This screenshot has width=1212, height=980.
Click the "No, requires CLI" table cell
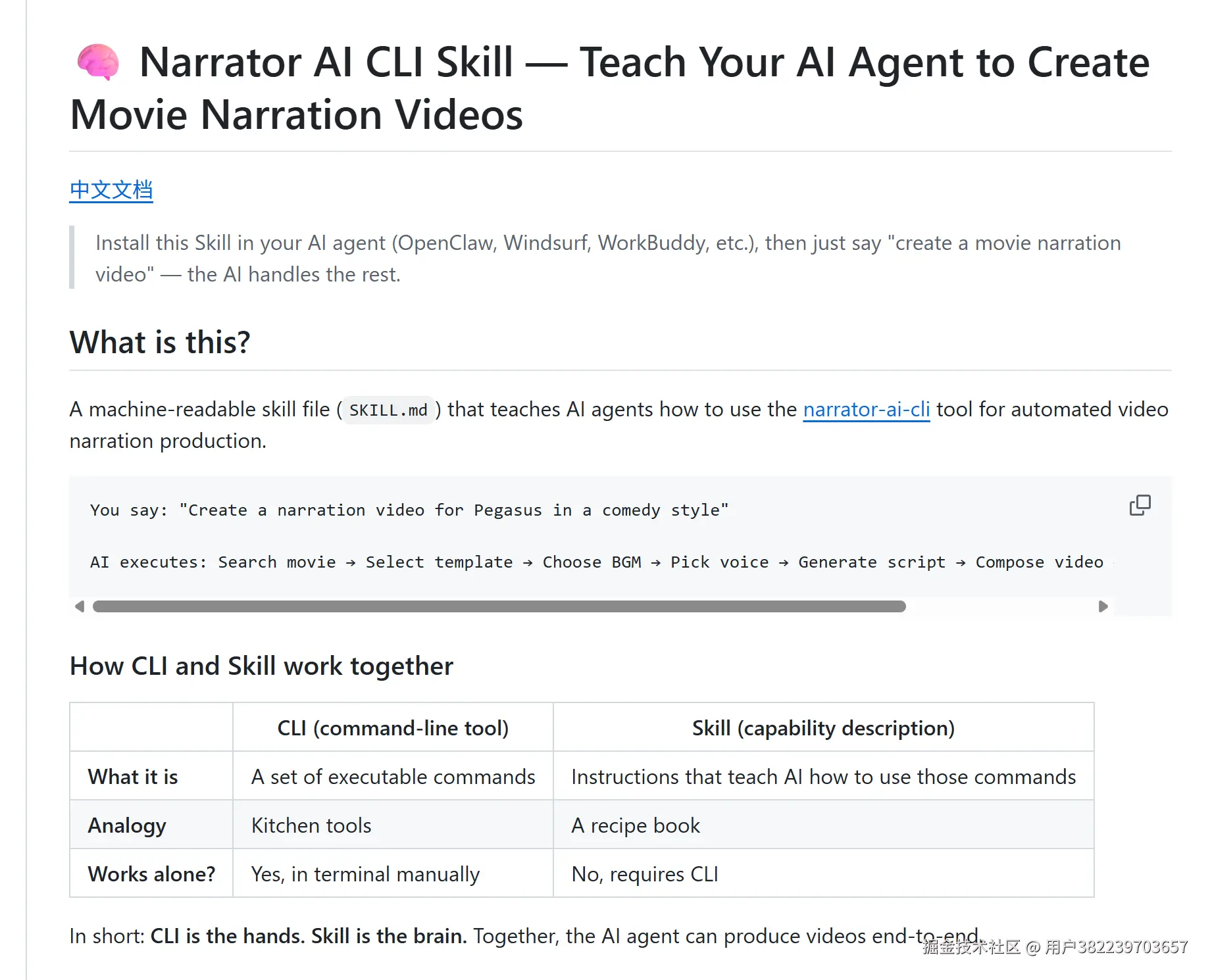[823, 873]
